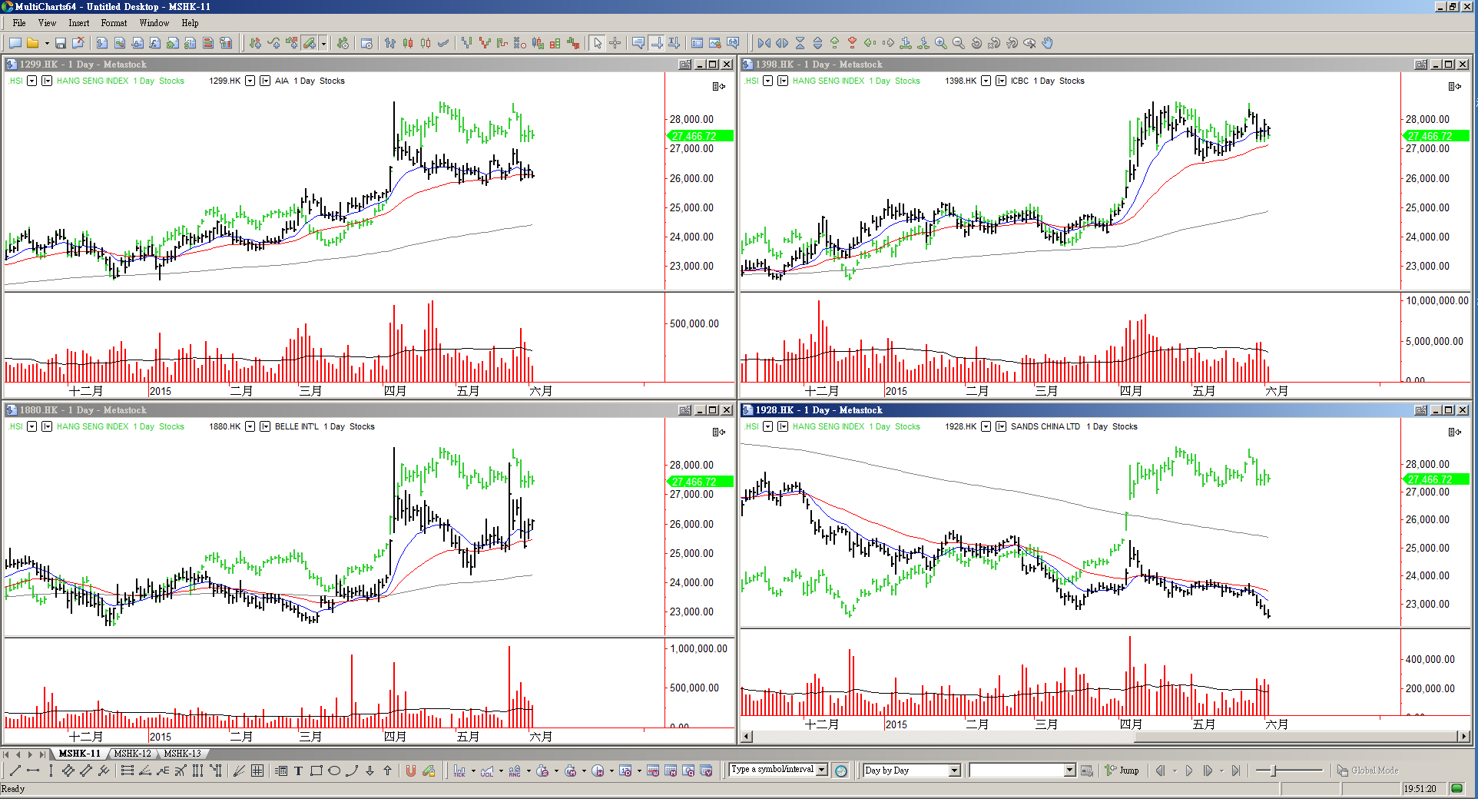This screenshot has width=1478, height=812.
Task: Click the Save workspace floppy disk icon
Action: [60, 44]
